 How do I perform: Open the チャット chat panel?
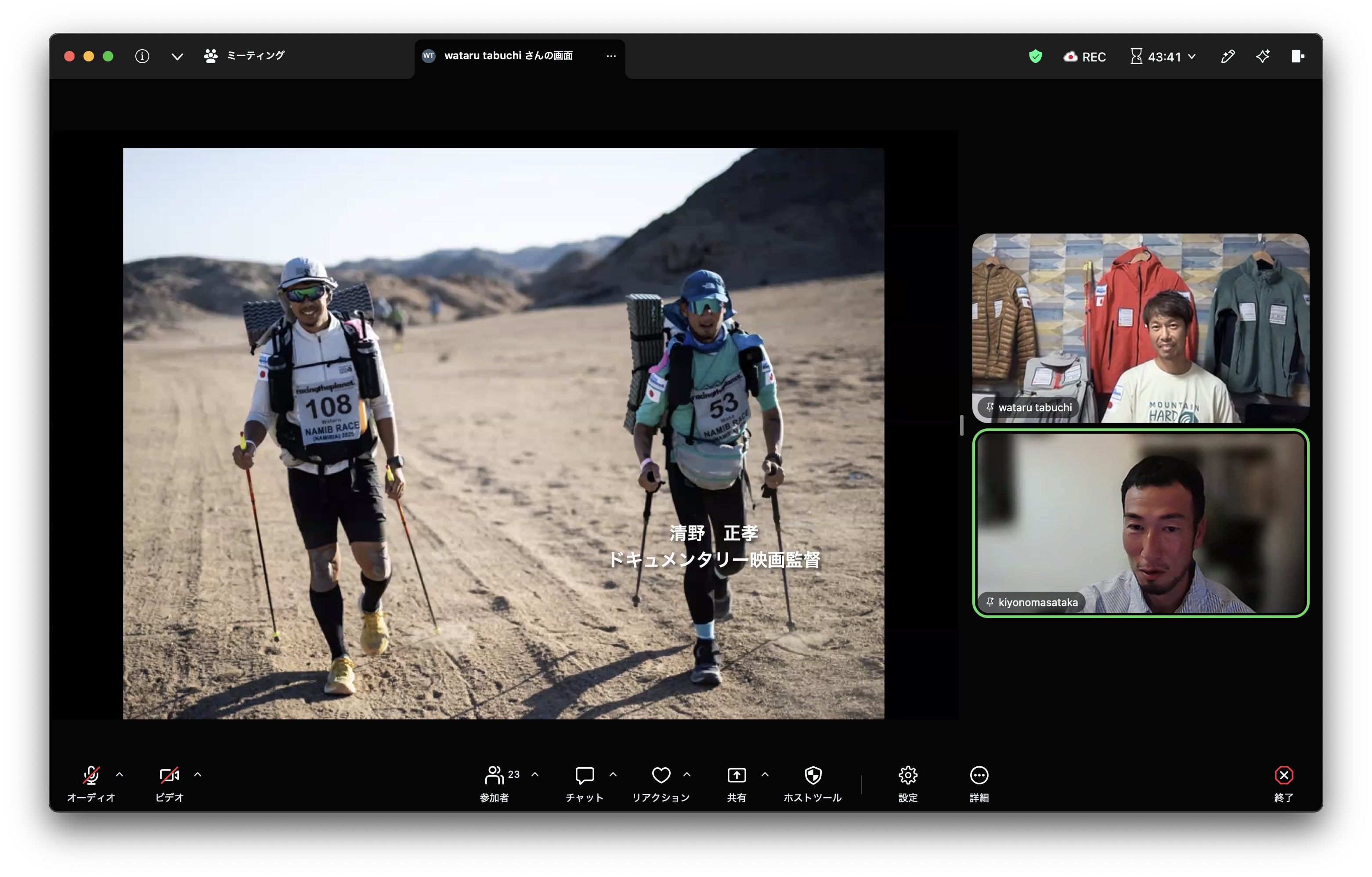pos(584,784)
